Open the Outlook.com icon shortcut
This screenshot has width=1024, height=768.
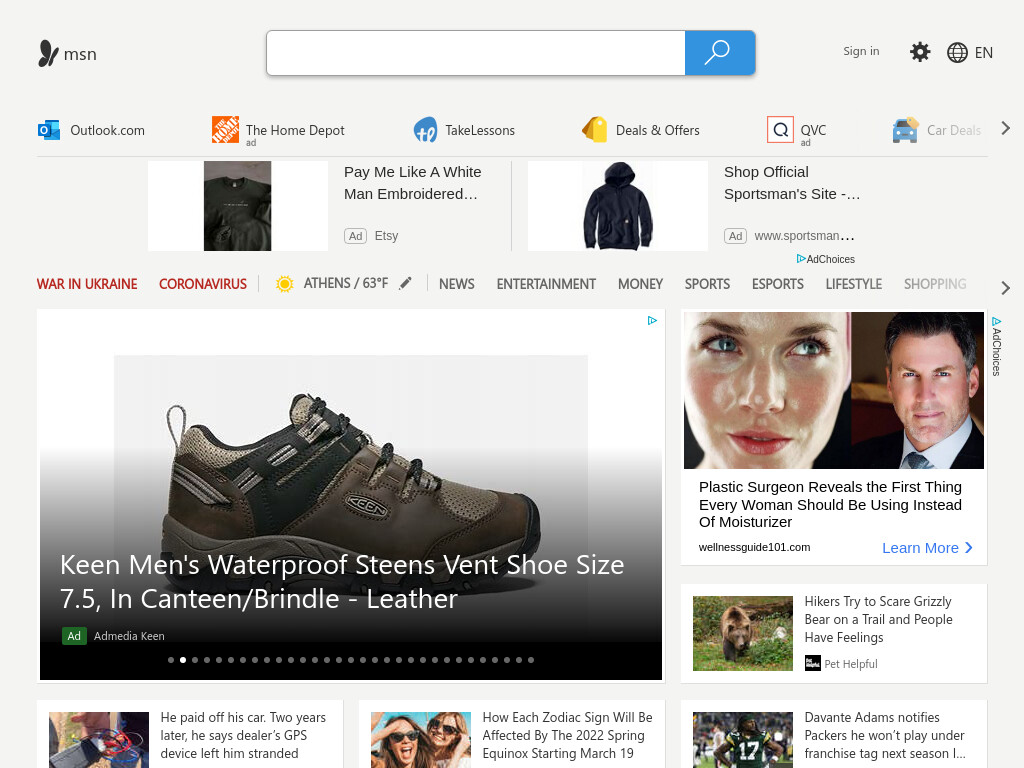coord(49,130)
